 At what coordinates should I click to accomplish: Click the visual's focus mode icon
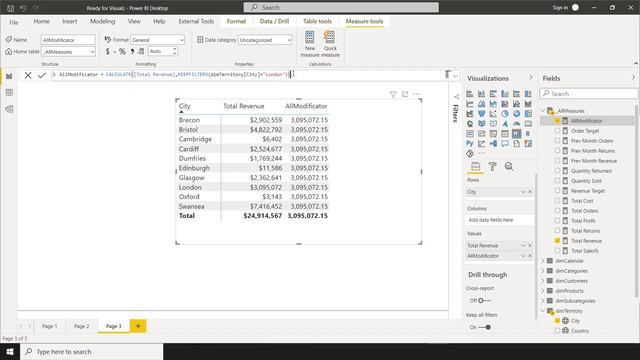(405, 94)
